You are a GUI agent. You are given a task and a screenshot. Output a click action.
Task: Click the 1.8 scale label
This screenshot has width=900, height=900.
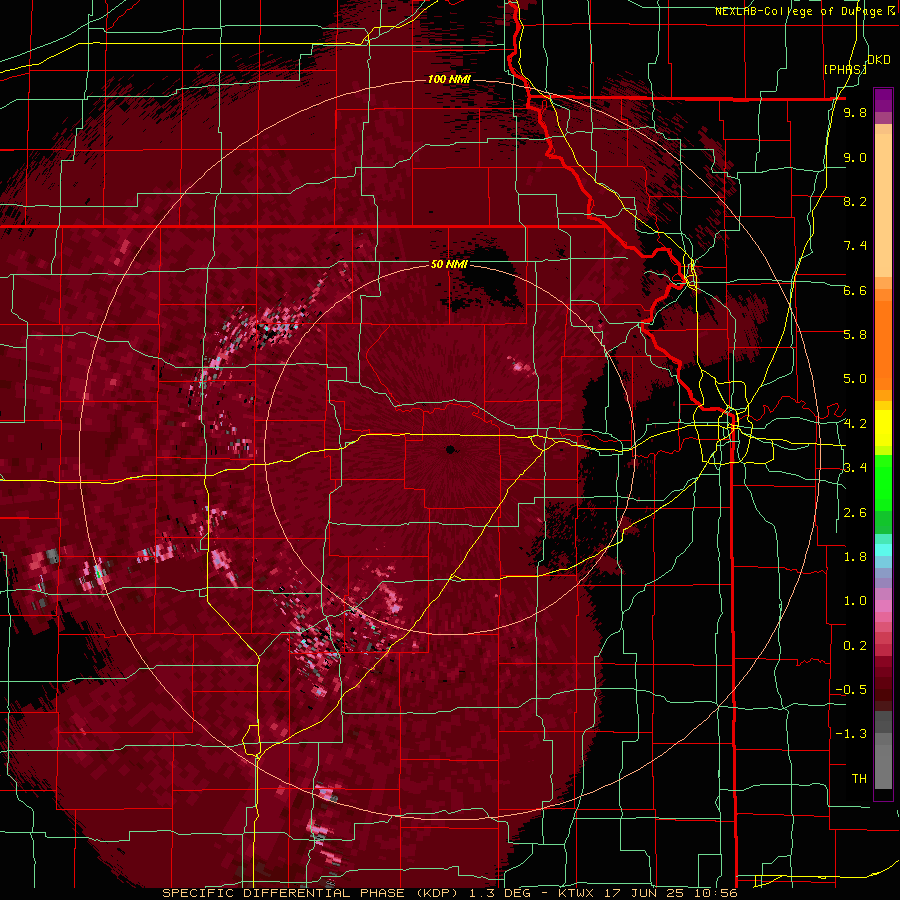pos(855,557)
